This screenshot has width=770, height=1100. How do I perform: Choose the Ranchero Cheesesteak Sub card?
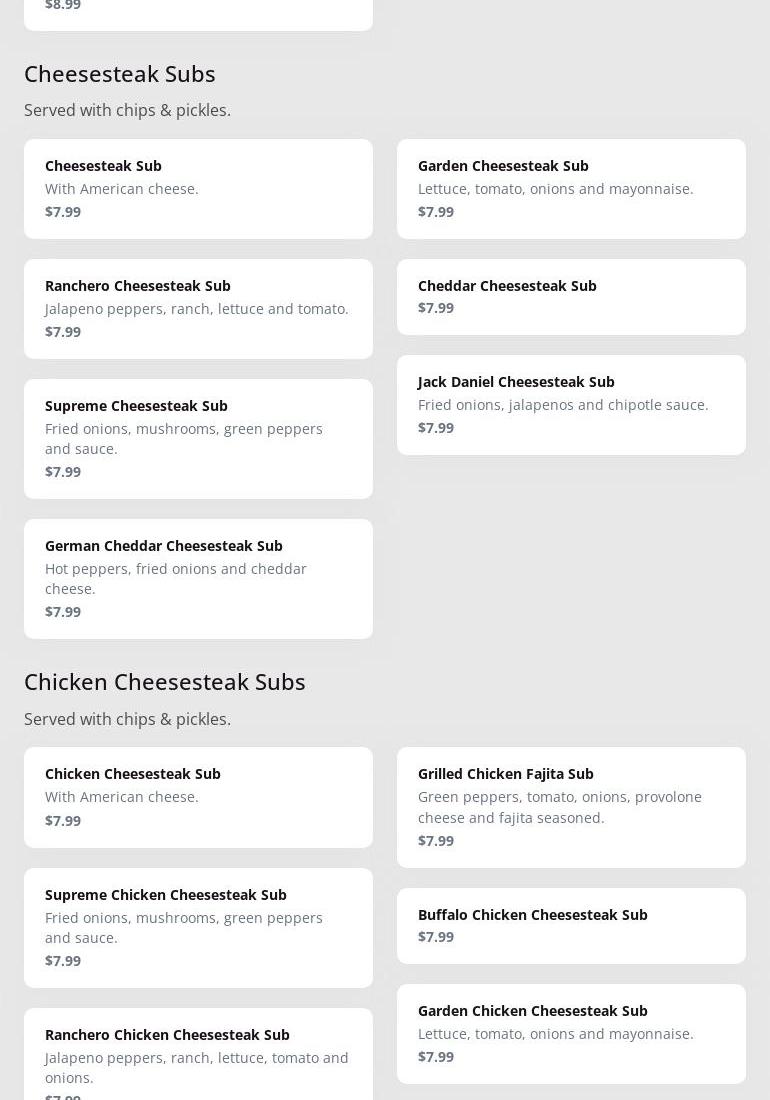tap(198, 308)
